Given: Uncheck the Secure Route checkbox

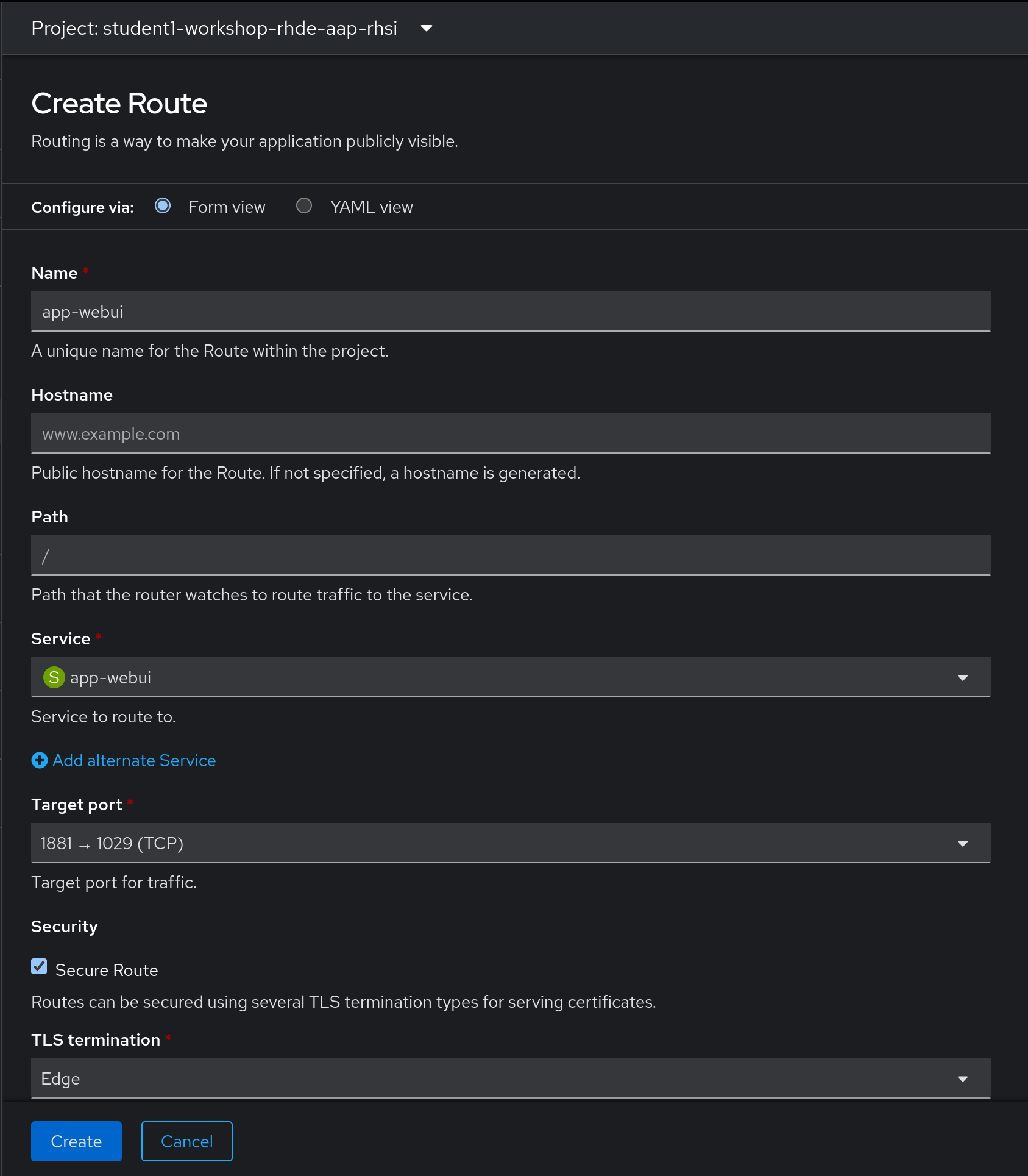Looking at the screenshot, I should [39, 967].
